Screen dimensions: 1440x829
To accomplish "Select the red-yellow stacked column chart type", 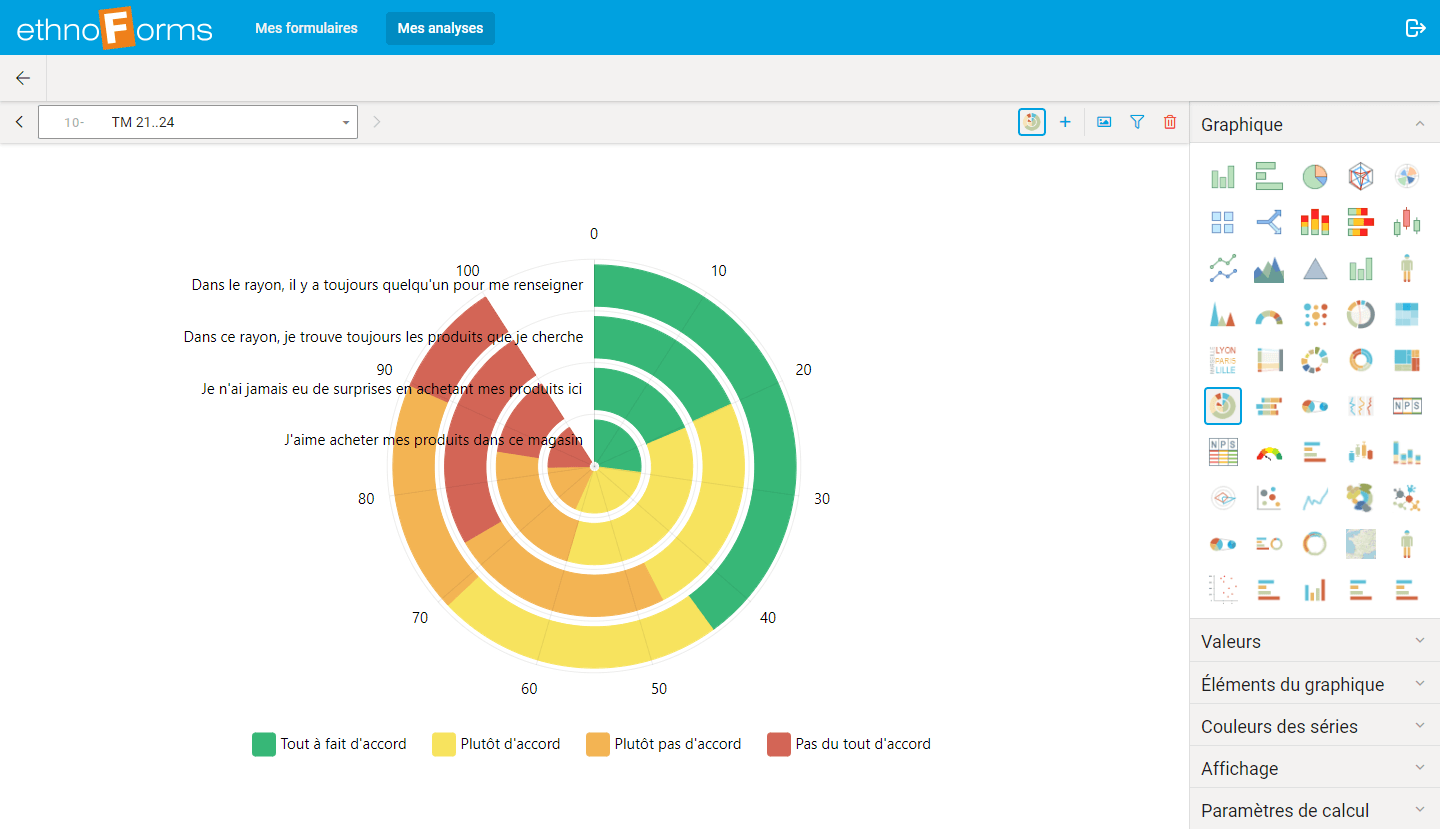I will click(1315, 222).
